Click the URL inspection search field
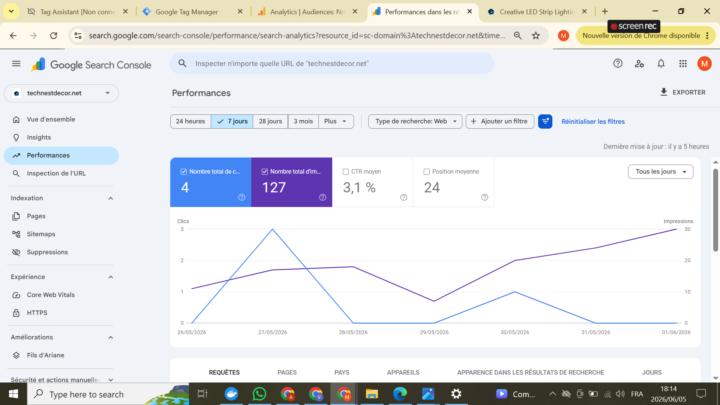This screenshot has width=720, height=405. tap(332, 64)
